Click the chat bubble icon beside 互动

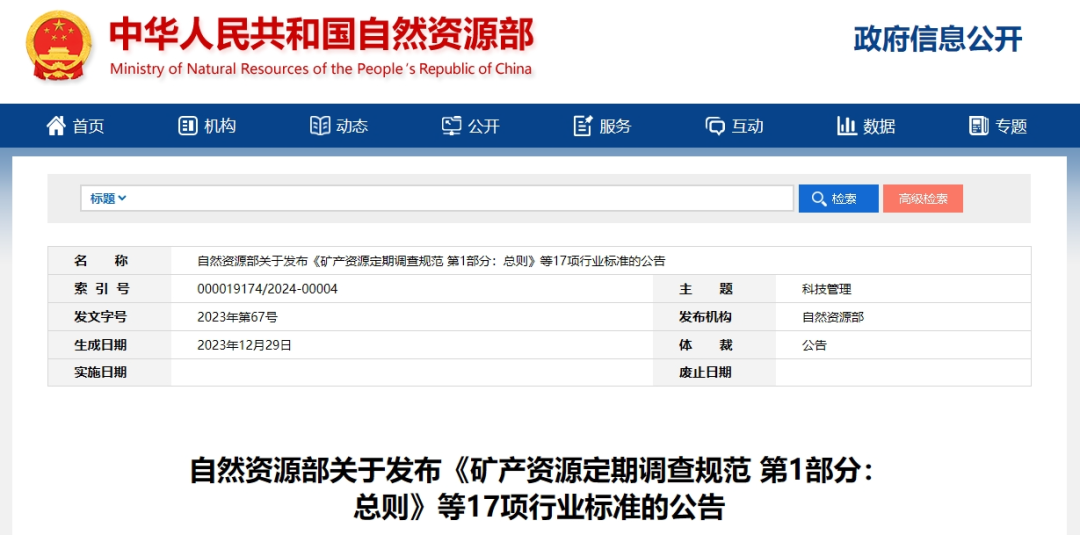715,126
